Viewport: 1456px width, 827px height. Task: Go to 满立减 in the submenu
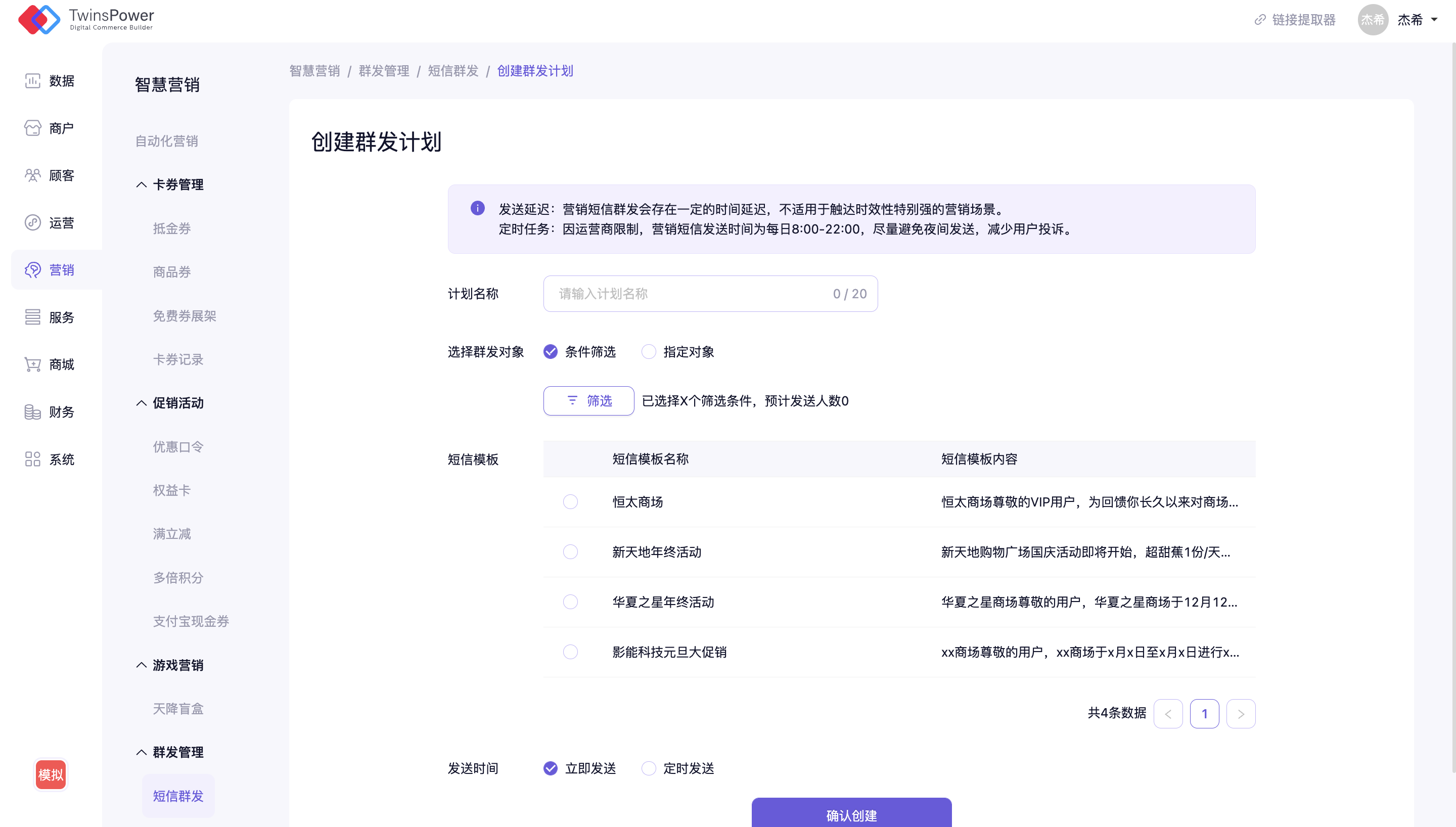click(171, 534)
